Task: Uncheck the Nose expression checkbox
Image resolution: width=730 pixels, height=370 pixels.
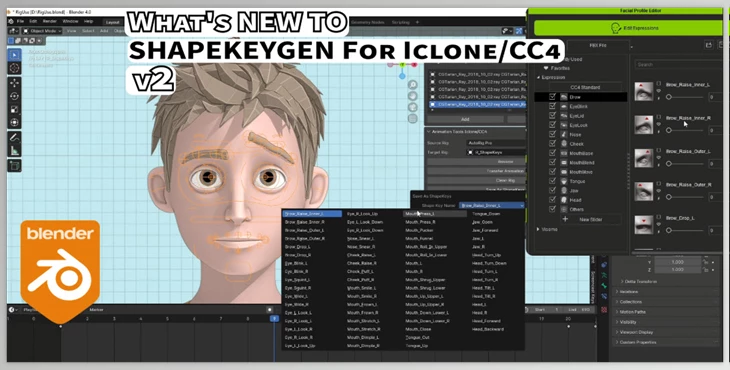Action: pyautogui.click(x=552, y=135)
